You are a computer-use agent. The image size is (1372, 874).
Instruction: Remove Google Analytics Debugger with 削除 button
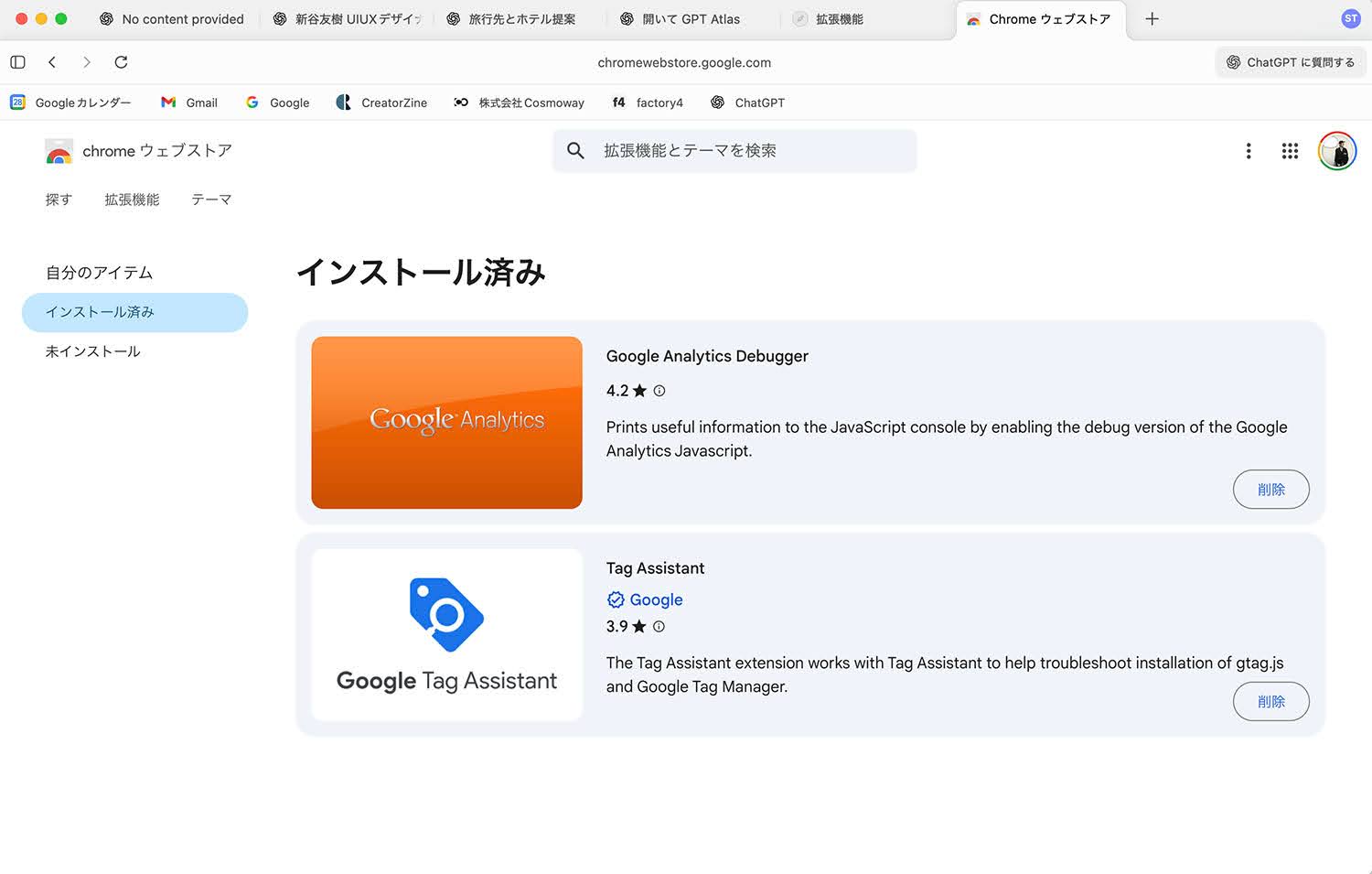[x=1270, y=490]
